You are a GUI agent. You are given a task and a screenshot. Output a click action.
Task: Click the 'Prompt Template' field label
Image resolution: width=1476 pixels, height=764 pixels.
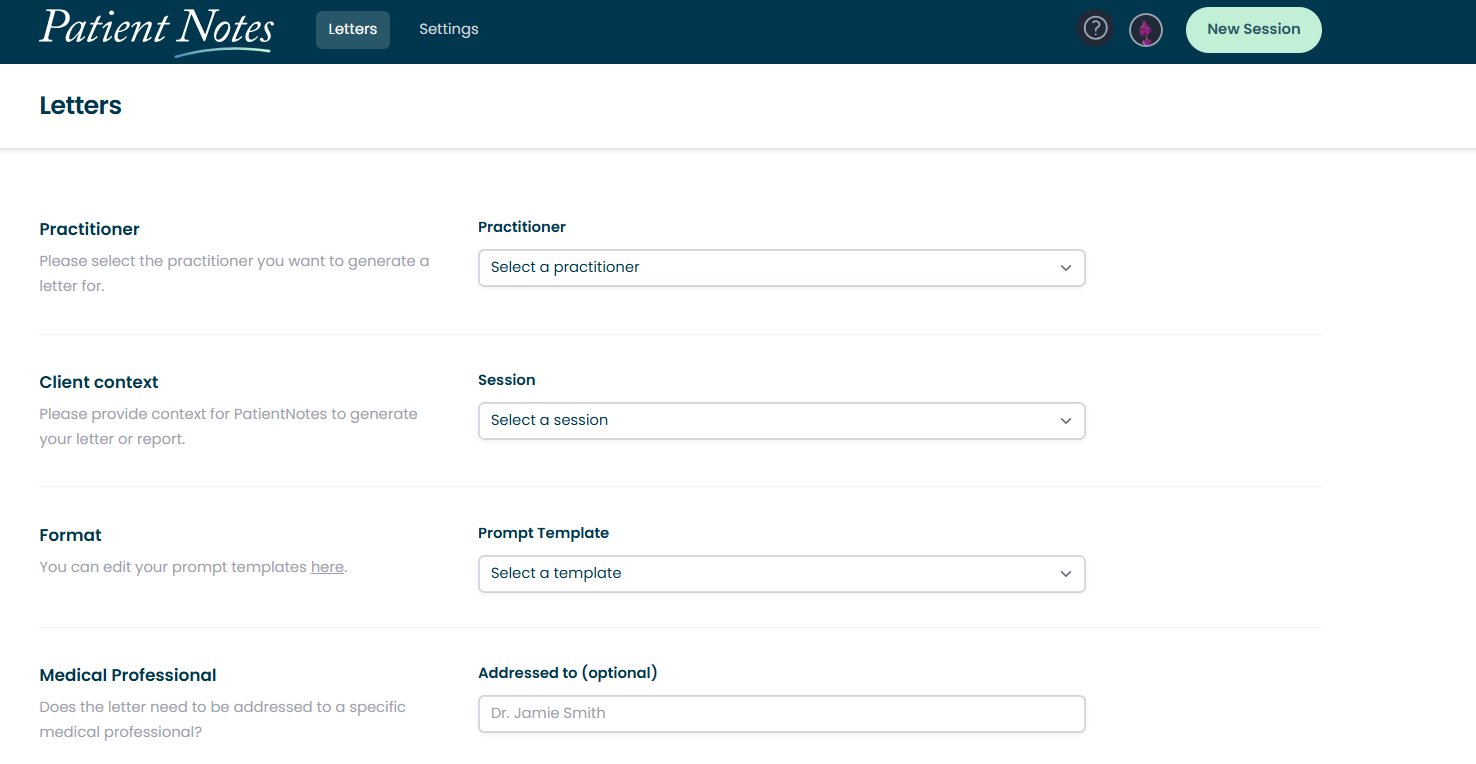click(543, 533)
